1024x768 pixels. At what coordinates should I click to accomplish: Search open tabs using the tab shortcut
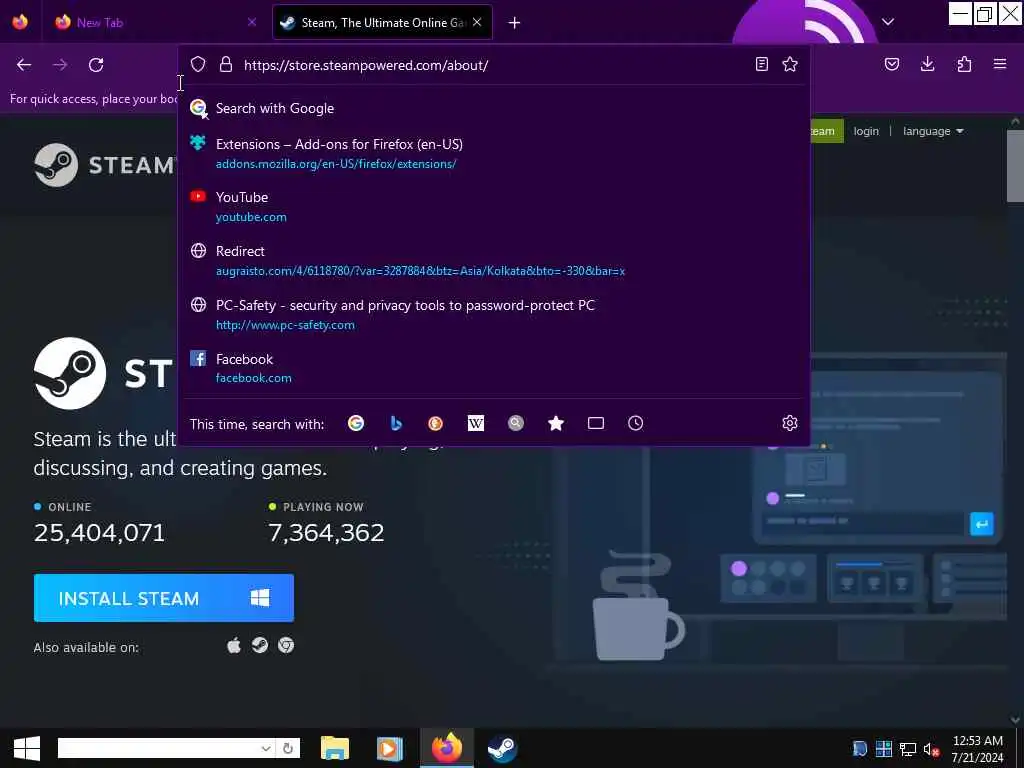coord(596,423)
